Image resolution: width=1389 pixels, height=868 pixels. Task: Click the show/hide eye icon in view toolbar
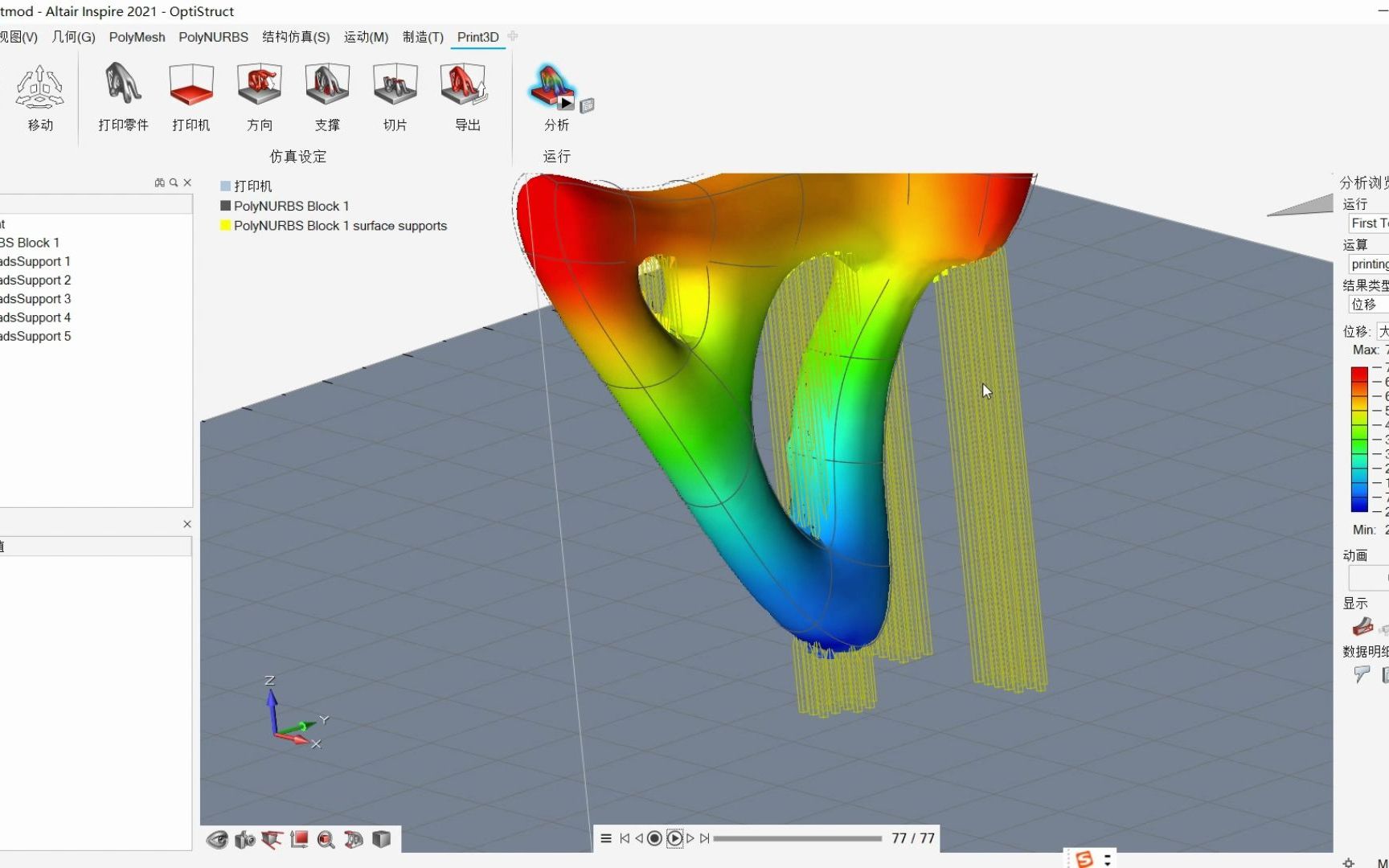[217, 840]
